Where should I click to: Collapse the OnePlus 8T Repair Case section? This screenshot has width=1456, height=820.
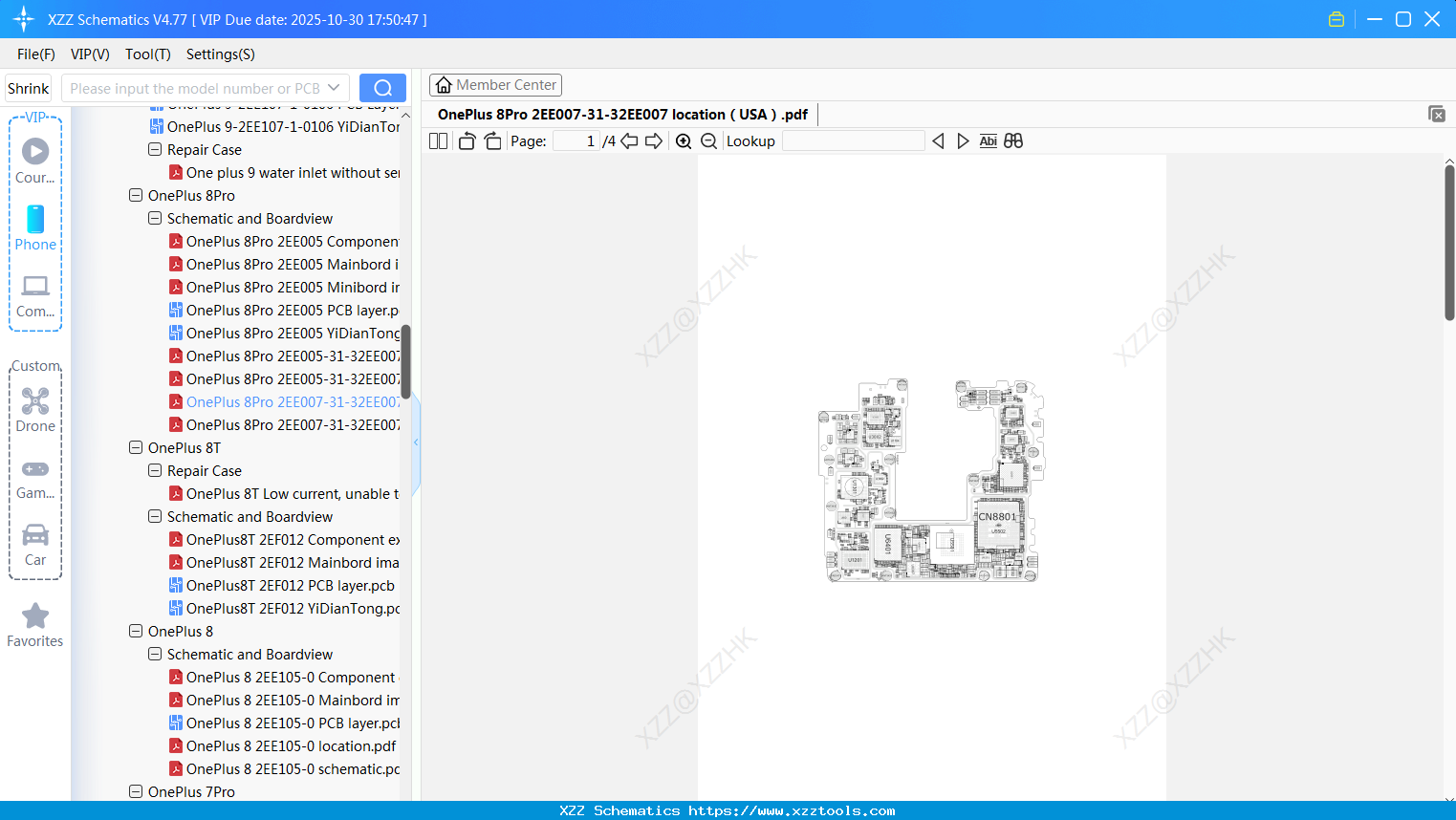[x=154, y=470]
